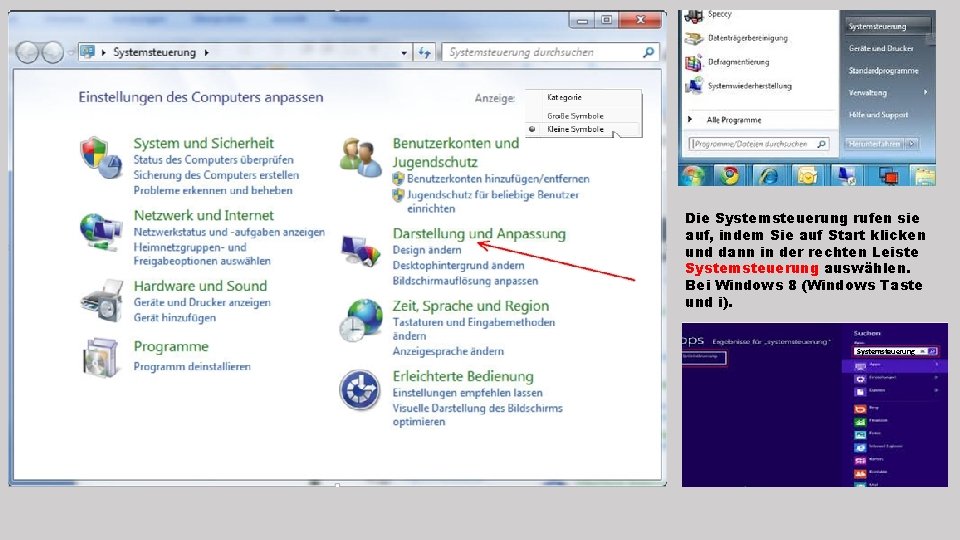The width and height of the screenshot is (960, 540).
Task: Click the Anzeigesprache ändern link
Action: click(448, 351)
